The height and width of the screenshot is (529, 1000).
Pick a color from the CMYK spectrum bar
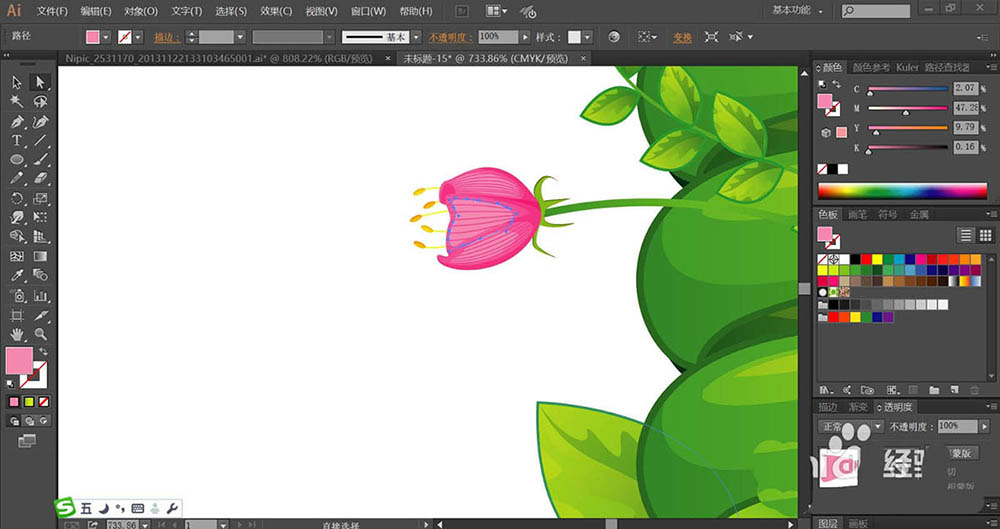click(x=902, y=191)
